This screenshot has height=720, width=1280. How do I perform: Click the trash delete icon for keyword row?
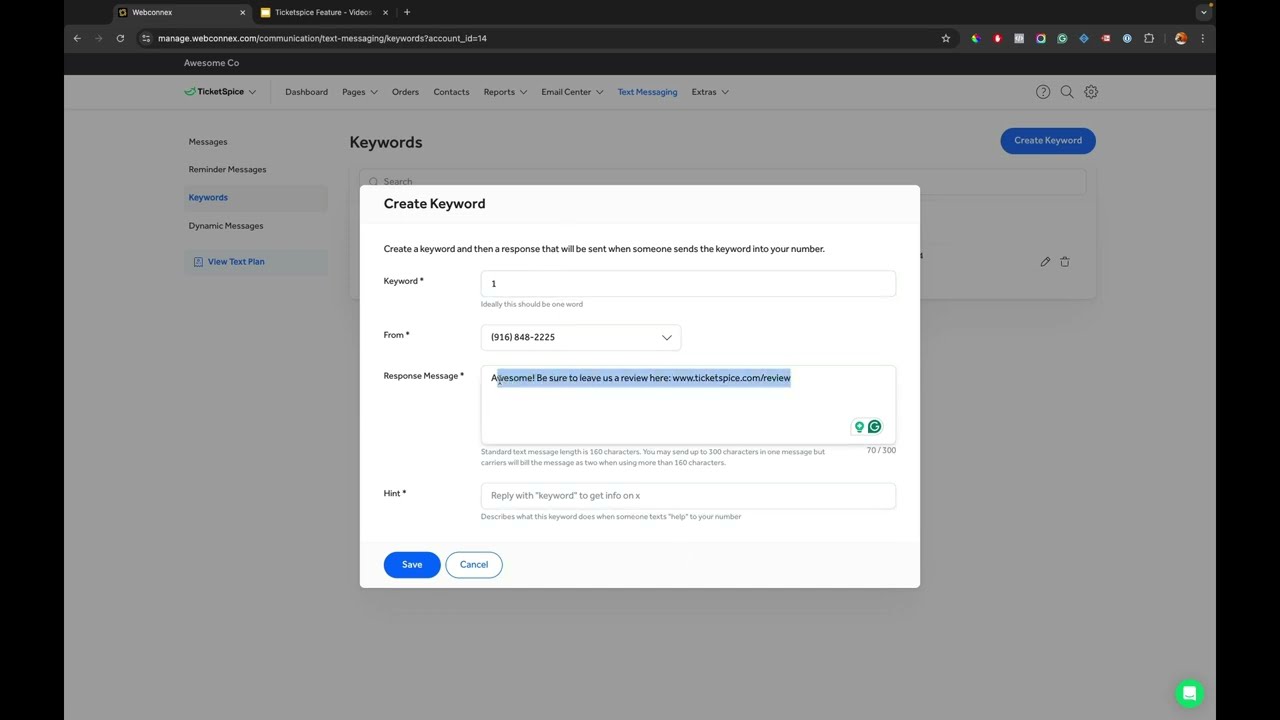coord(1065,262)
